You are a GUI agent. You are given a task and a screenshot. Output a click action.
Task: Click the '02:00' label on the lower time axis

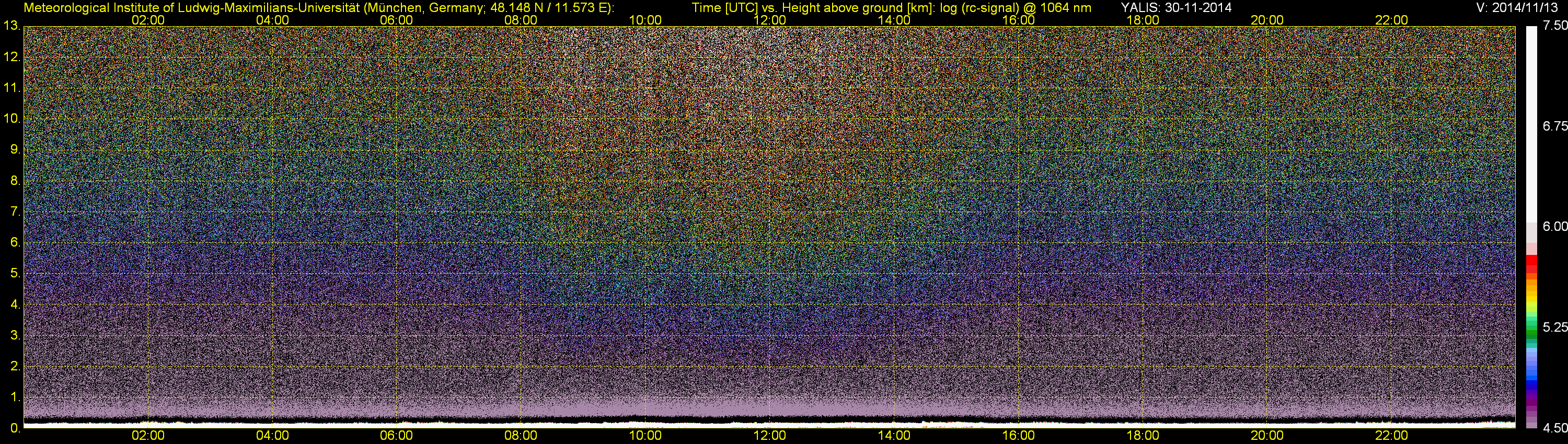tap(148, 436)
